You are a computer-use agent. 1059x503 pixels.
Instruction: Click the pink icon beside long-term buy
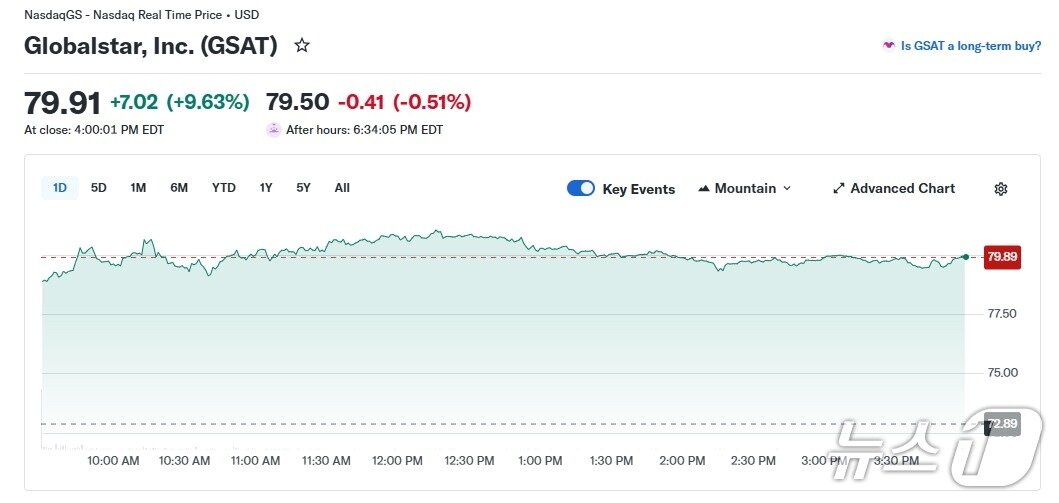[x=888, y=46]
